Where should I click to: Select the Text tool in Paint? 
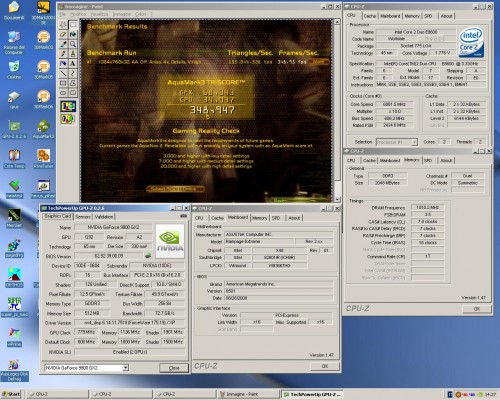(x=73, y=63)
